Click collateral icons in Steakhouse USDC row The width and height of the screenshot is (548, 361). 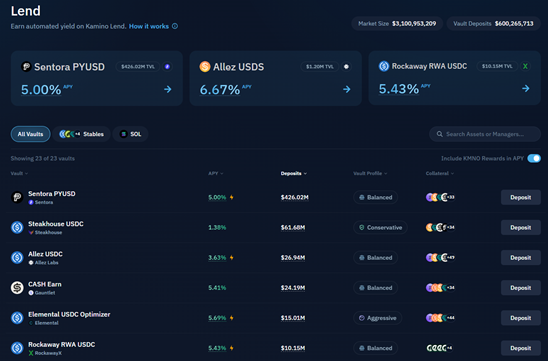pos(440,228)
